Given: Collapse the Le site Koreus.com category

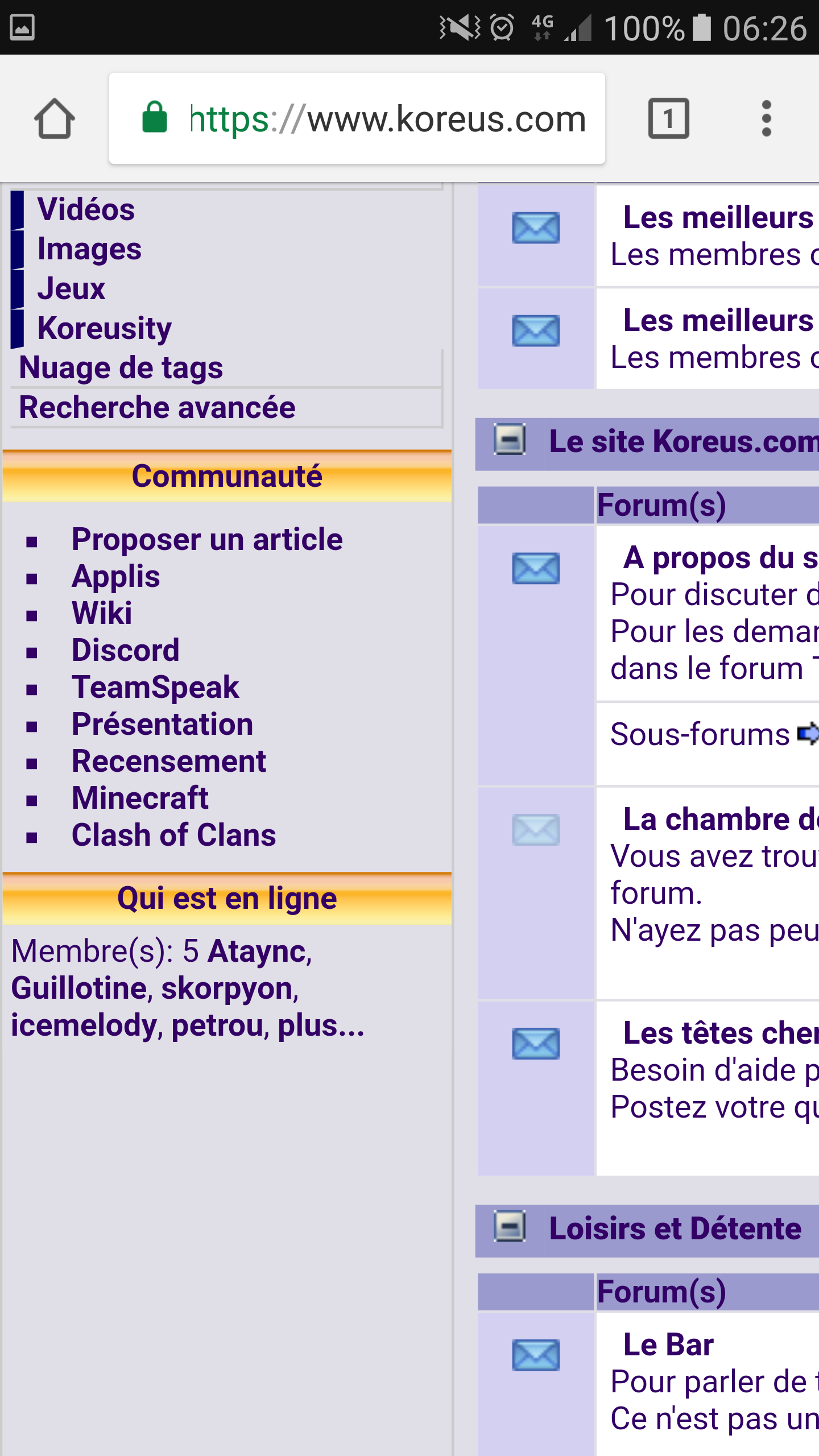Looking at the screenshot, I should click(x=509, y=440).
